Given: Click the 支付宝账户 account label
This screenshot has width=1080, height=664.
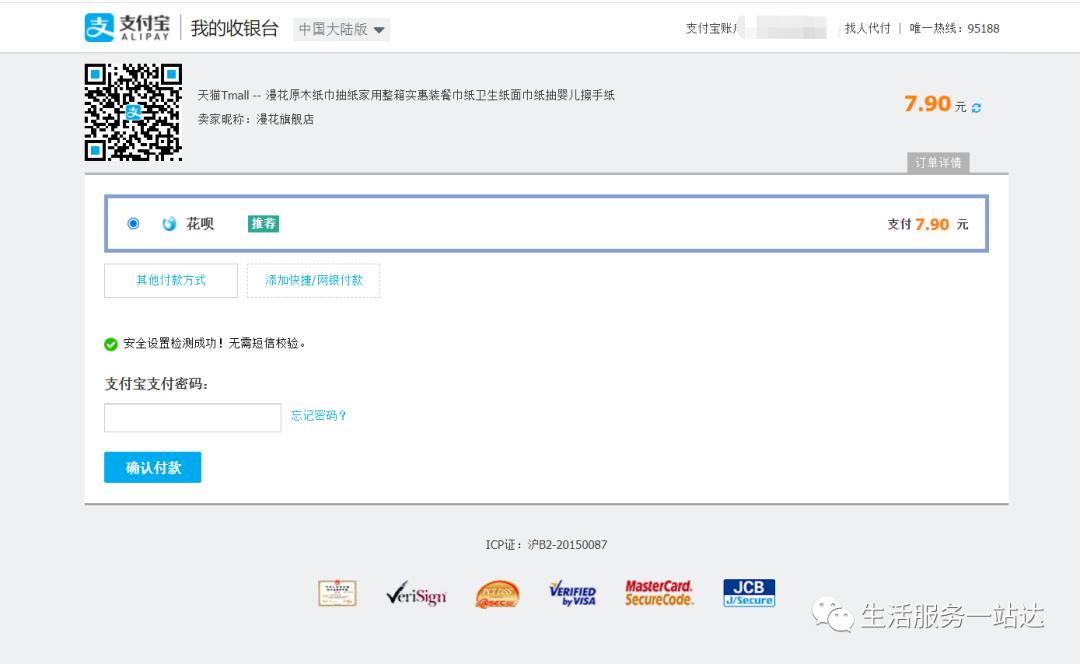Looking at the screenshot, I should click(712, 28).
